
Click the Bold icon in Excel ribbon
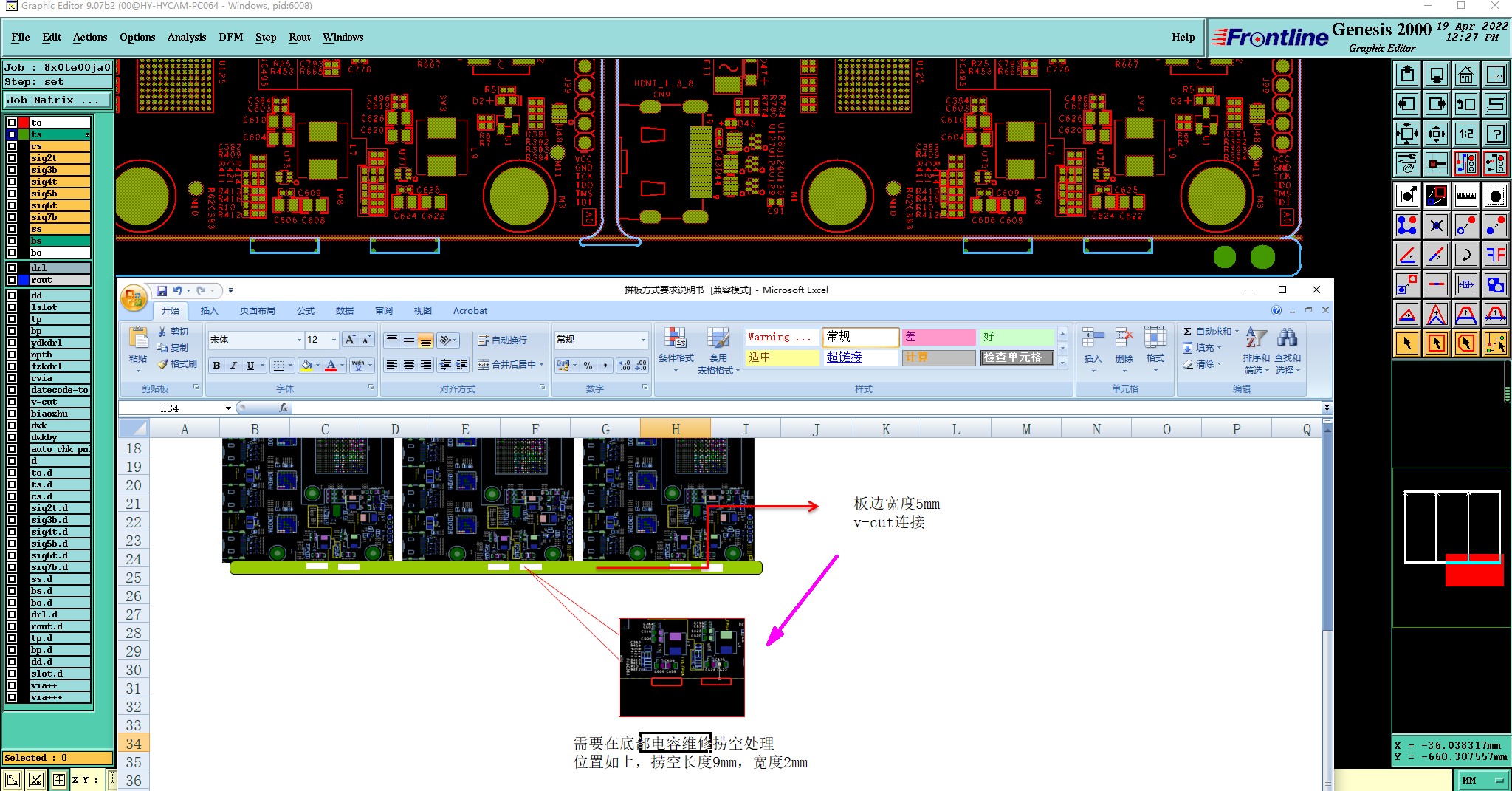click(x=216, y=365)
